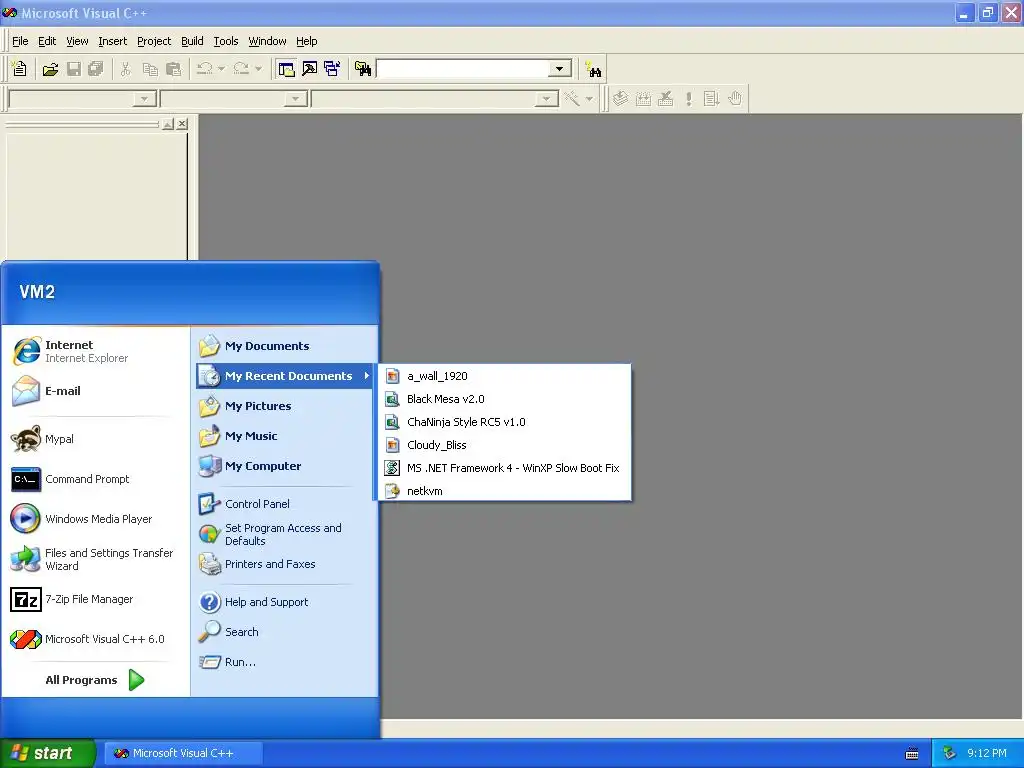Screen dimensions: 1024x768
Task: Toggle the Output window icon
Action: pos(309,69)
